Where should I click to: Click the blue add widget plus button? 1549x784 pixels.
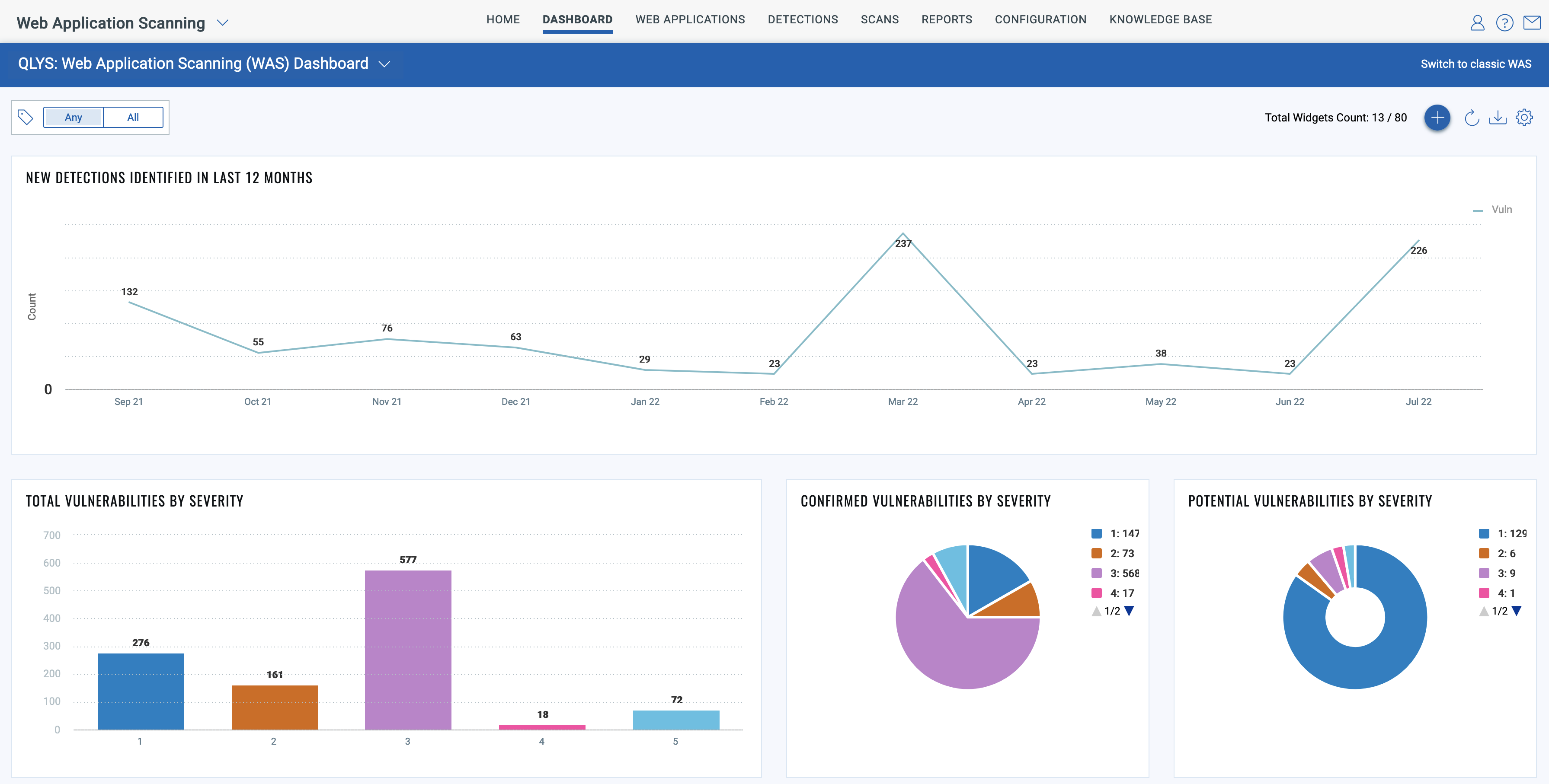coord(1437,118)
